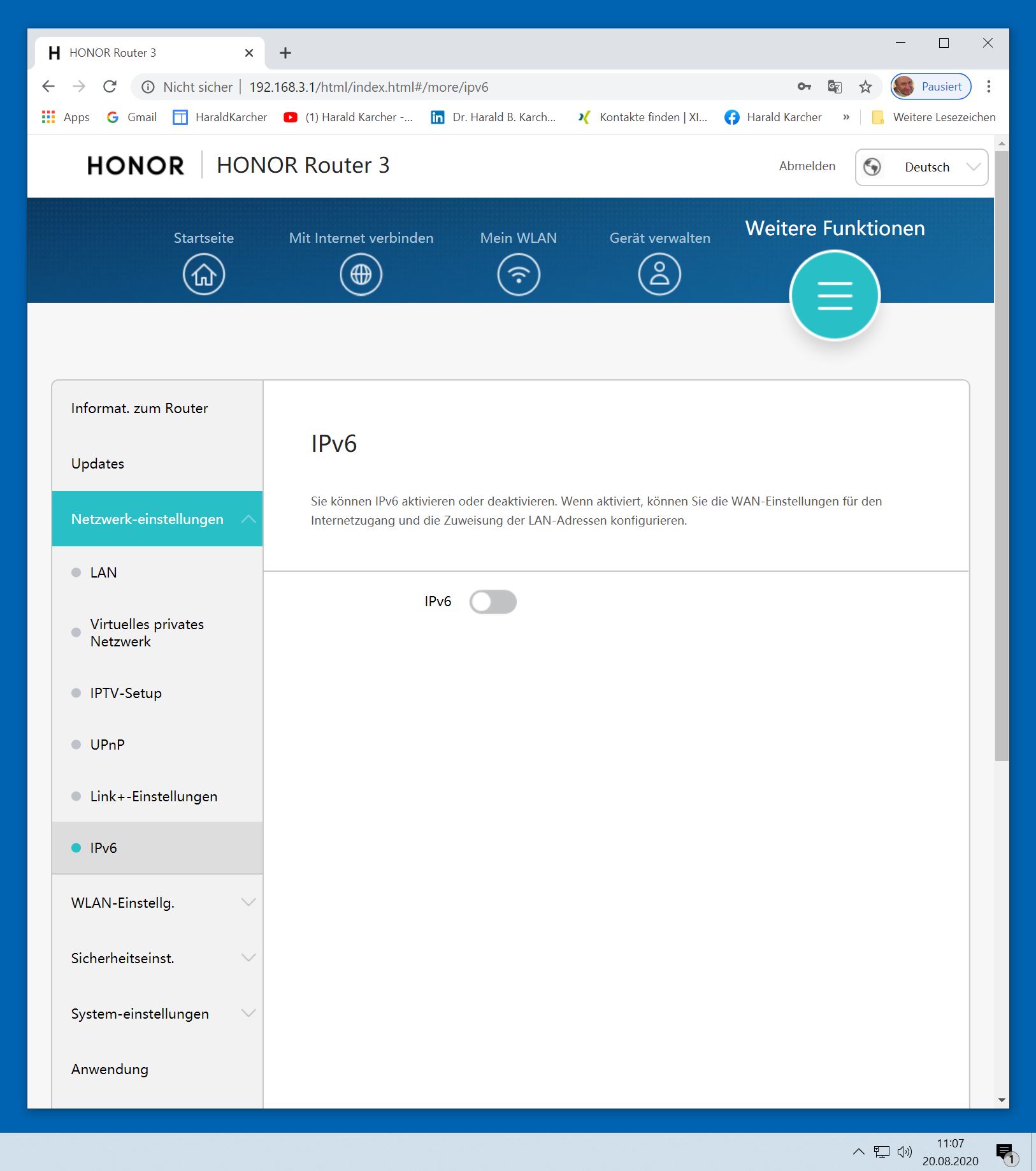
Task: Open the Google Translate page icon
Action: [x=835, y=87]
